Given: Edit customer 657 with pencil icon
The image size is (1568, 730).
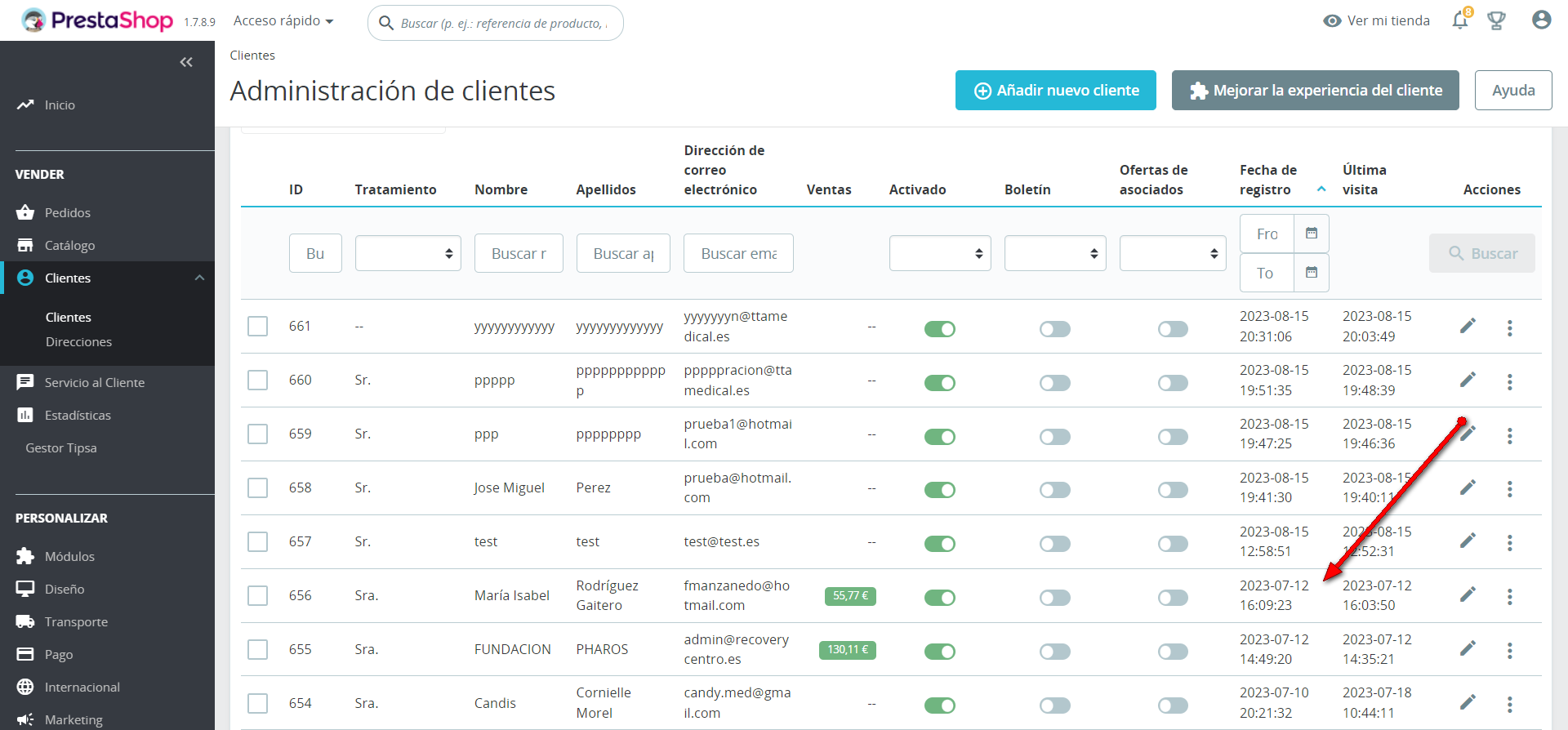Looking at the screenshot, I should coord(1468,541).
